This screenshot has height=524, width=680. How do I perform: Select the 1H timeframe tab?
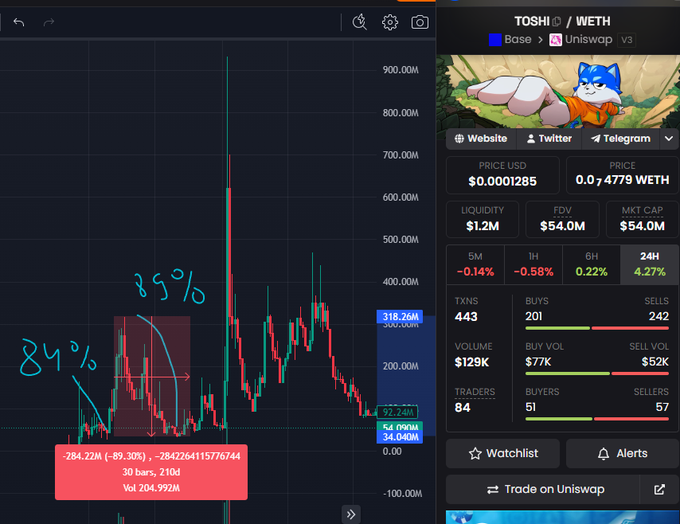click(x=533, y=265)
